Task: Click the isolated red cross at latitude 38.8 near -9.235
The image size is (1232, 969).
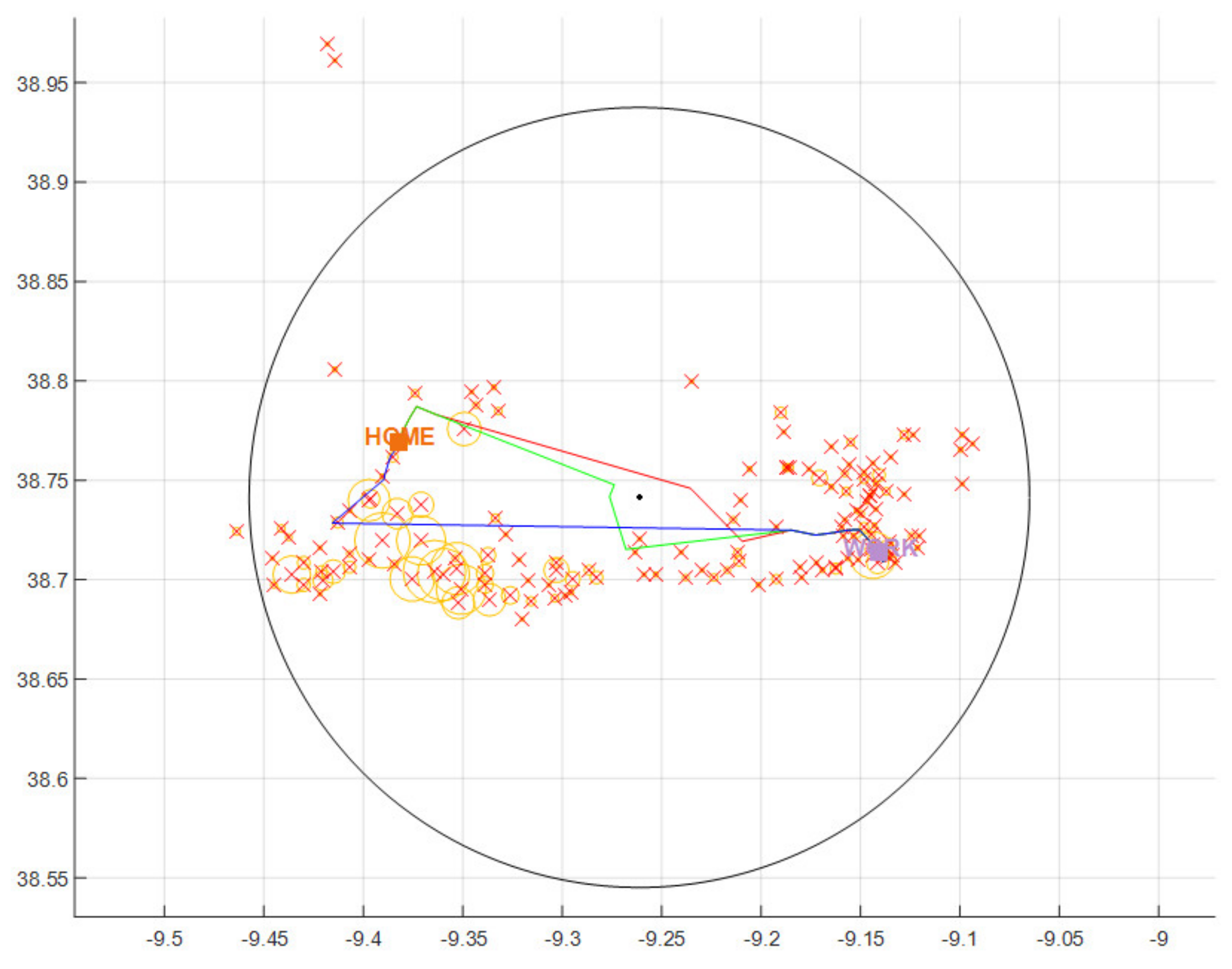Action: pyautogui.click(x=691, y=381)
